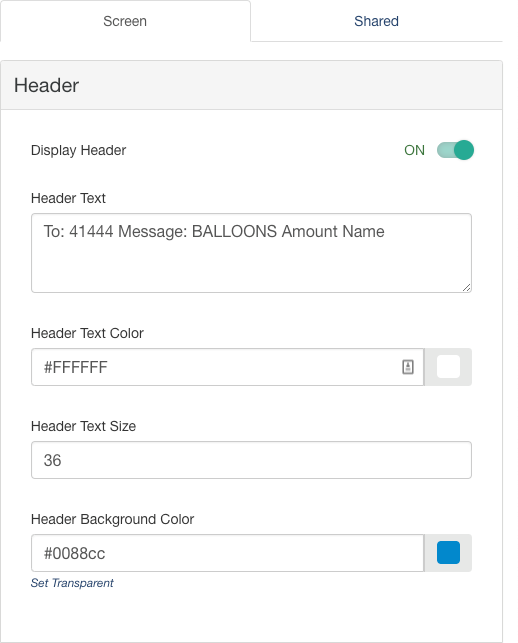Click the Header Text Size label
Viewport: 518px width, 643px height.
[x=83, y=426]
